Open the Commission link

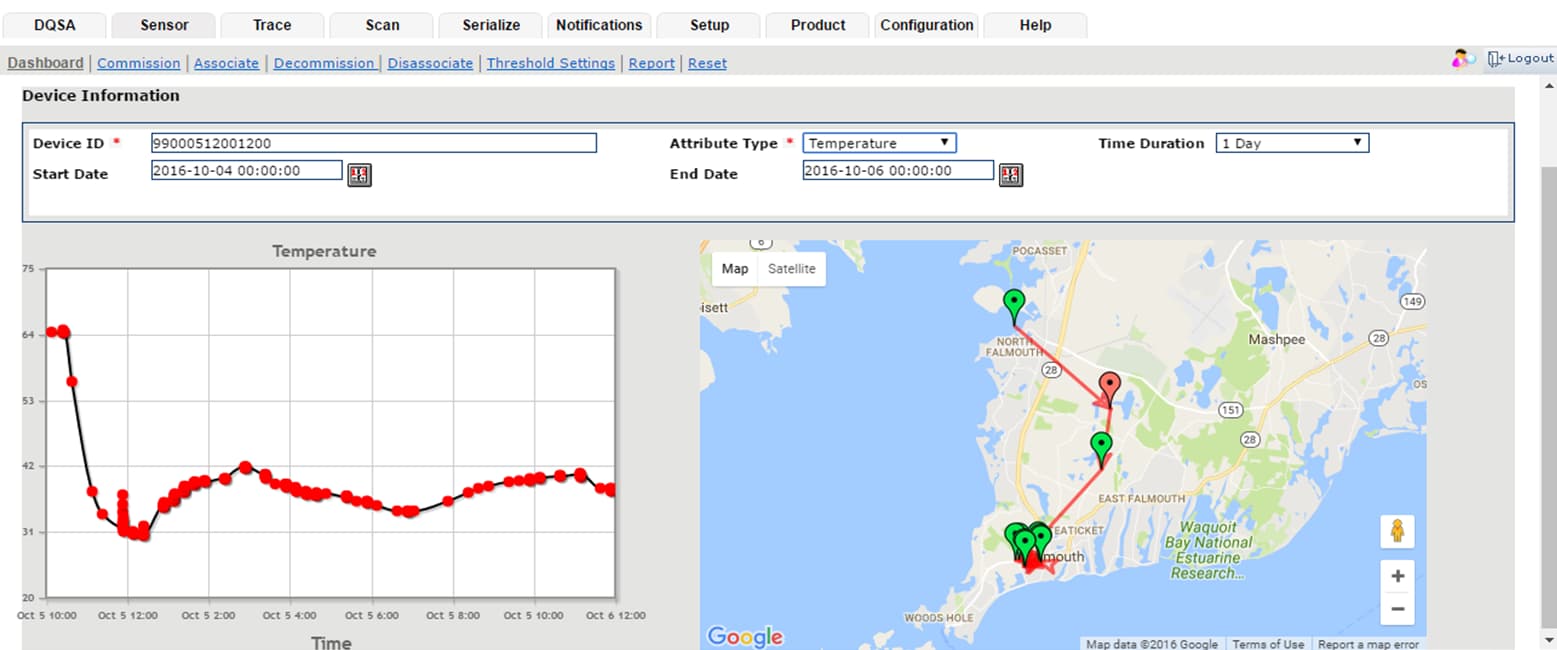pyautogui.click(x=139, y=63)
